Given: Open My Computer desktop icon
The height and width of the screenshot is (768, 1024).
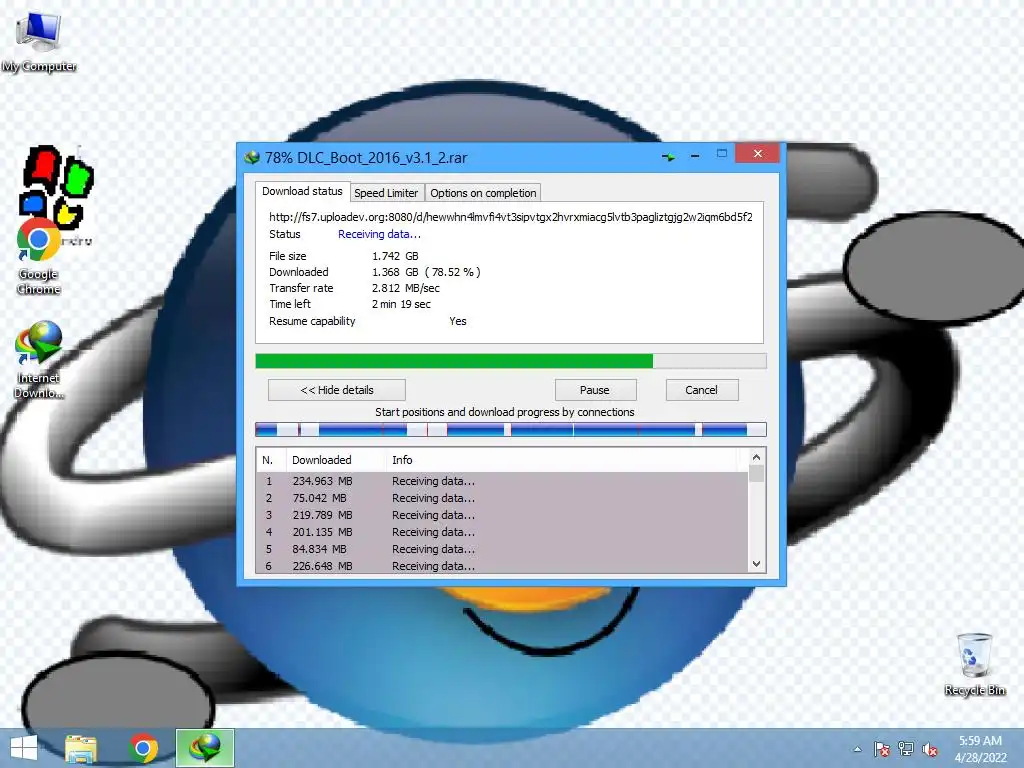Looking at the screenshot, I should point(39,40).
